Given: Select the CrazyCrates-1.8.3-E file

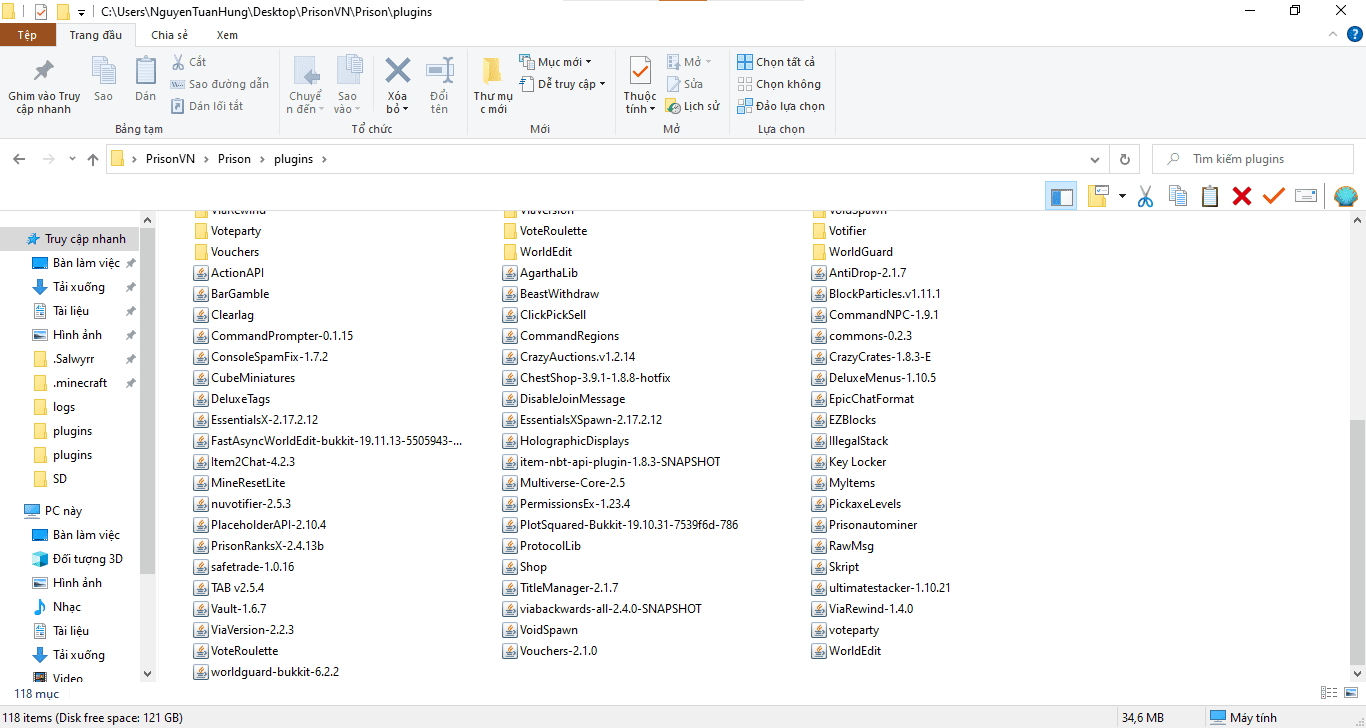Looking at the screenshot, I should pyautogui.click(x=880, y=357).
